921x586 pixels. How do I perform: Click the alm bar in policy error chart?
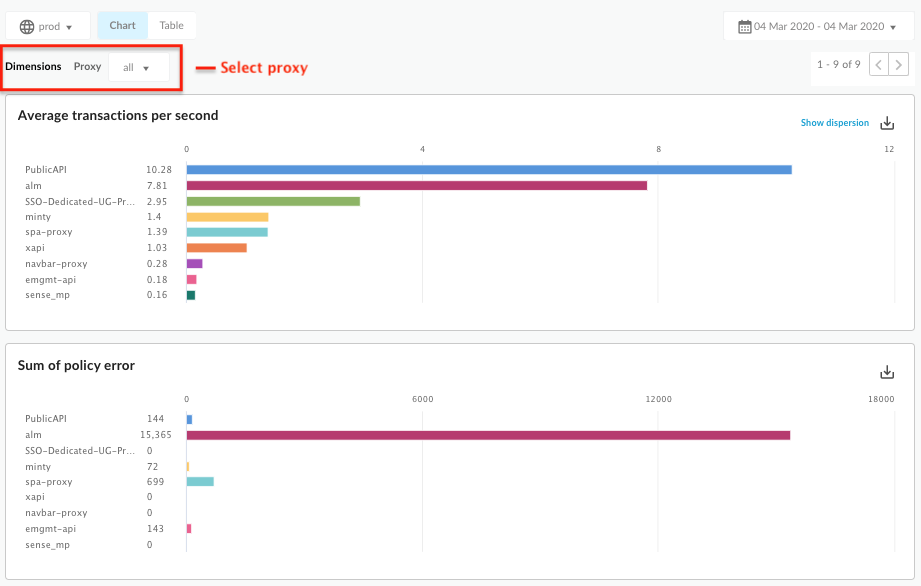click(x=488, y=435)
